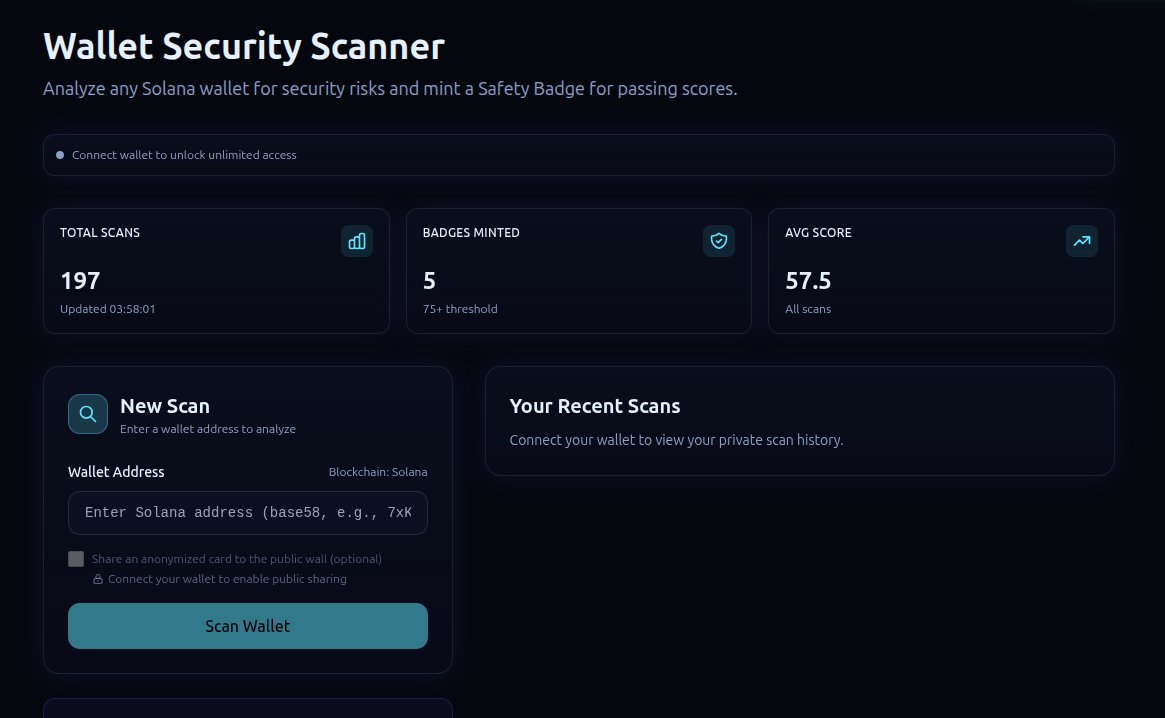Select the Total Scans value 197
The width and height of the screenshot is (1165, 718).
(80, 281)
